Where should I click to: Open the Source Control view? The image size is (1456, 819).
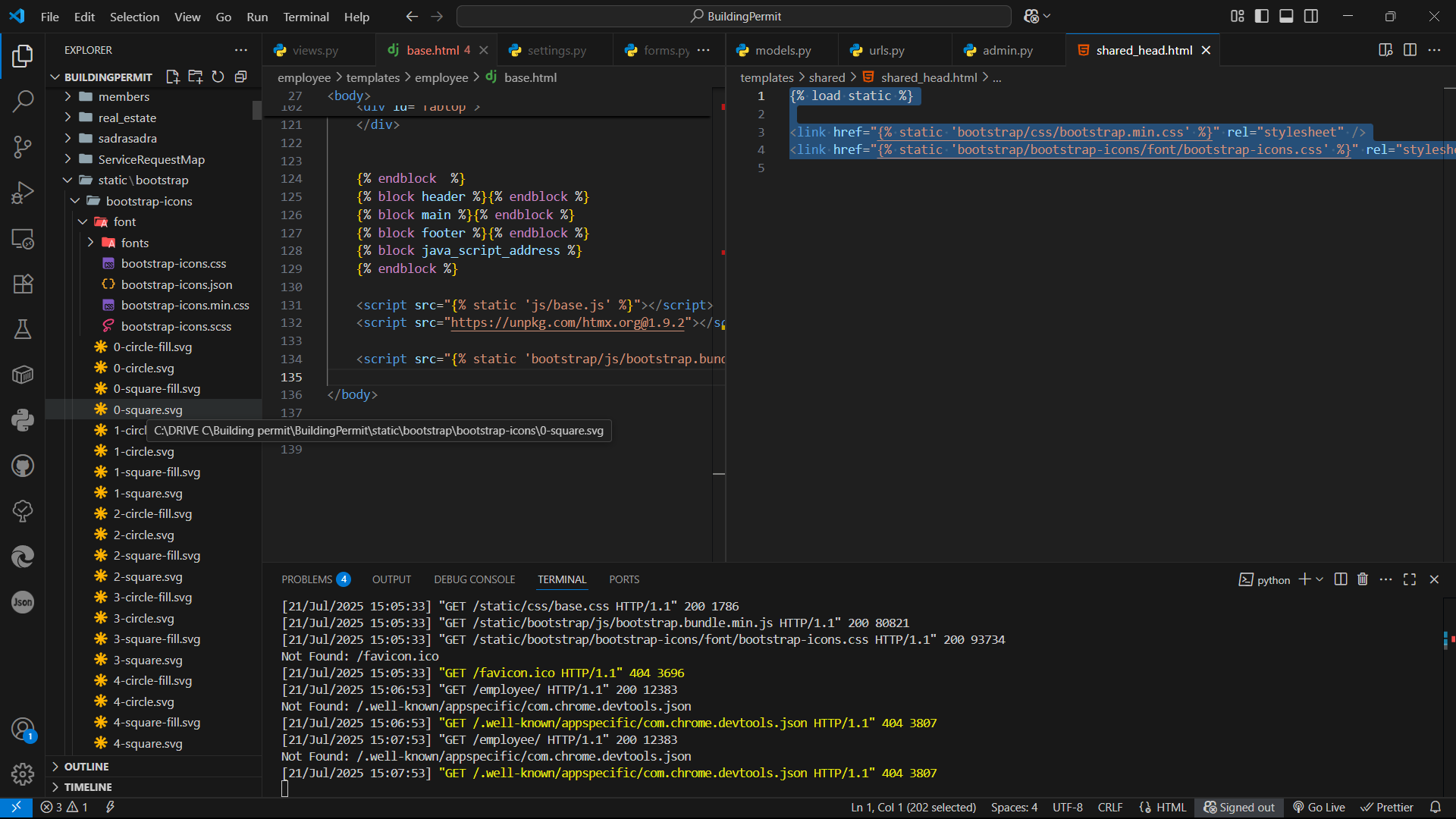point(23,146)
